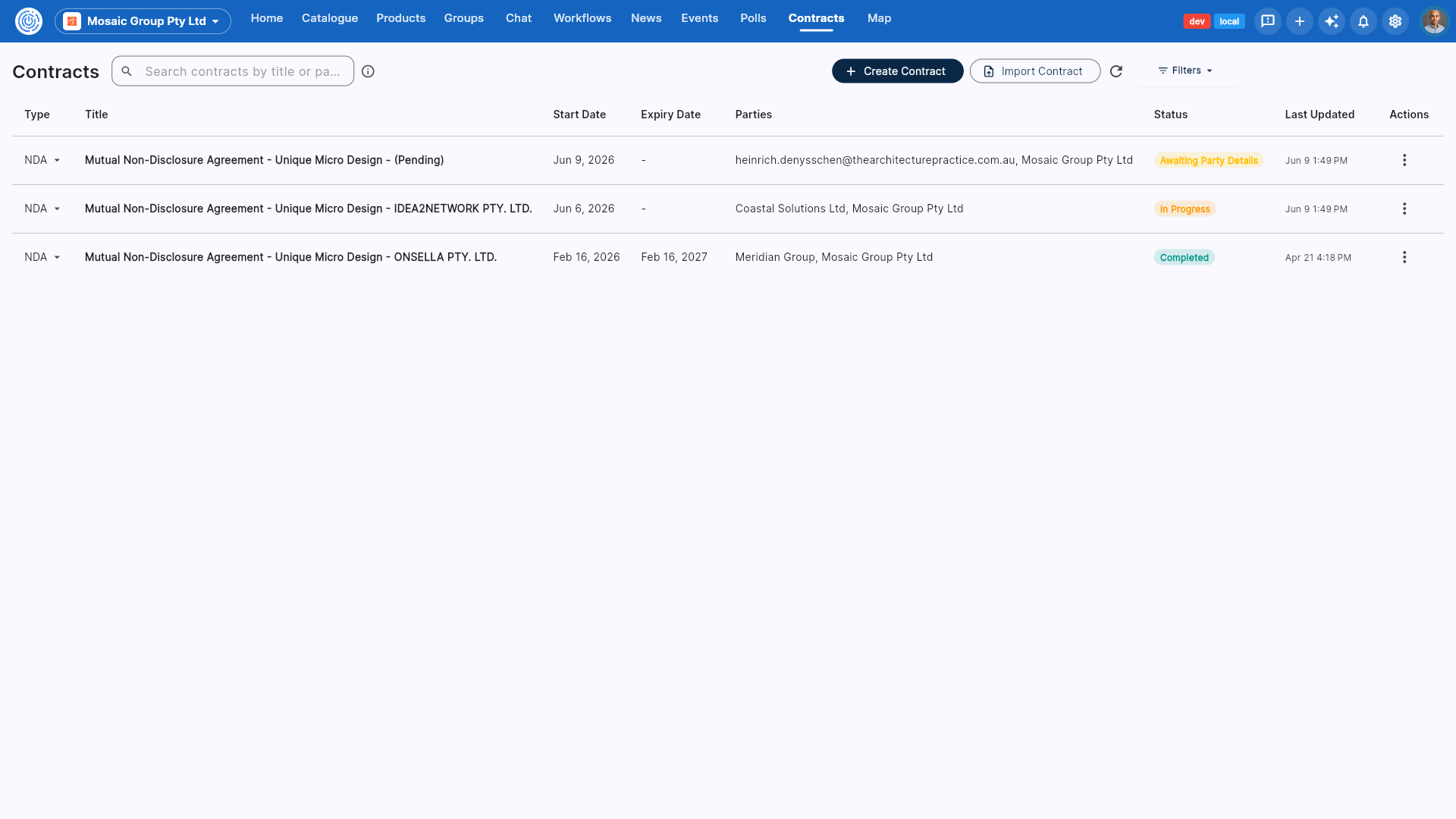1456x819 pixels.
Task: Go to the Events tab
Action: click(x=699, y=18)
